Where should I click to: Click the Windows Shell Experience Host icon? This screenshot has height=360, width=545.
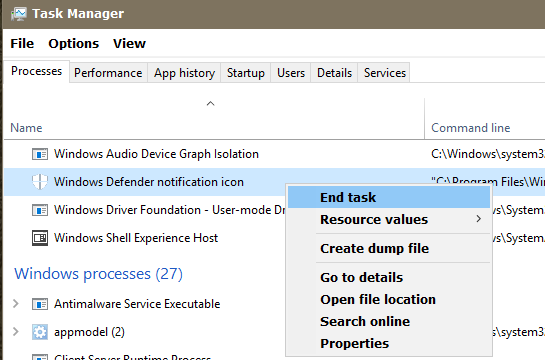(40, 238)
